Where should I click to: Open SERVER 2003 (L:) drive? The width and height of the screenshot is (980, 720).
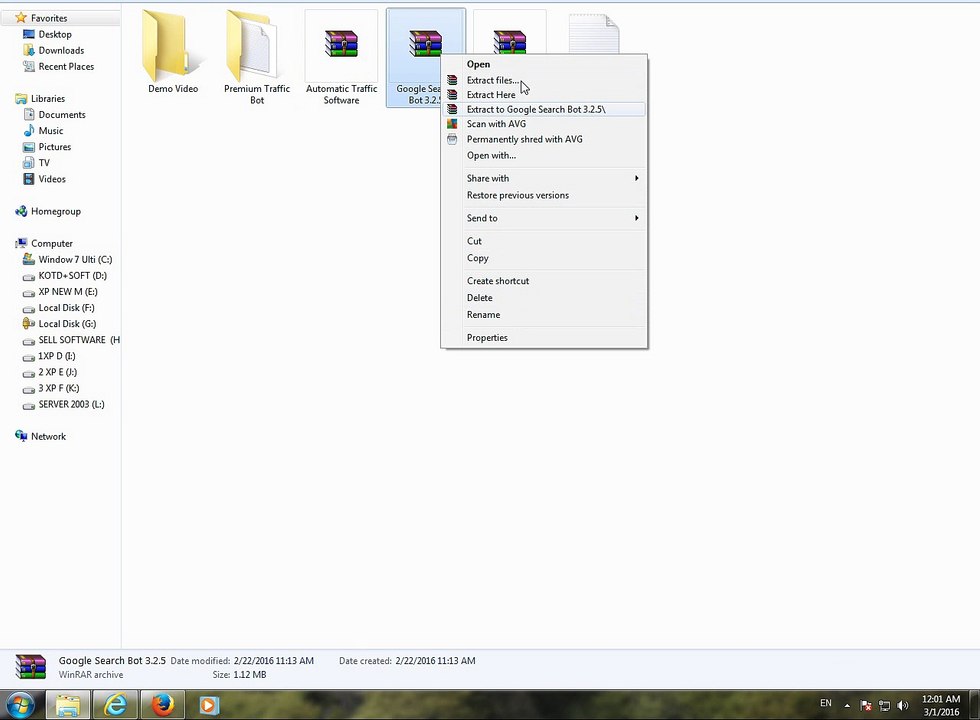pos(71,404)
